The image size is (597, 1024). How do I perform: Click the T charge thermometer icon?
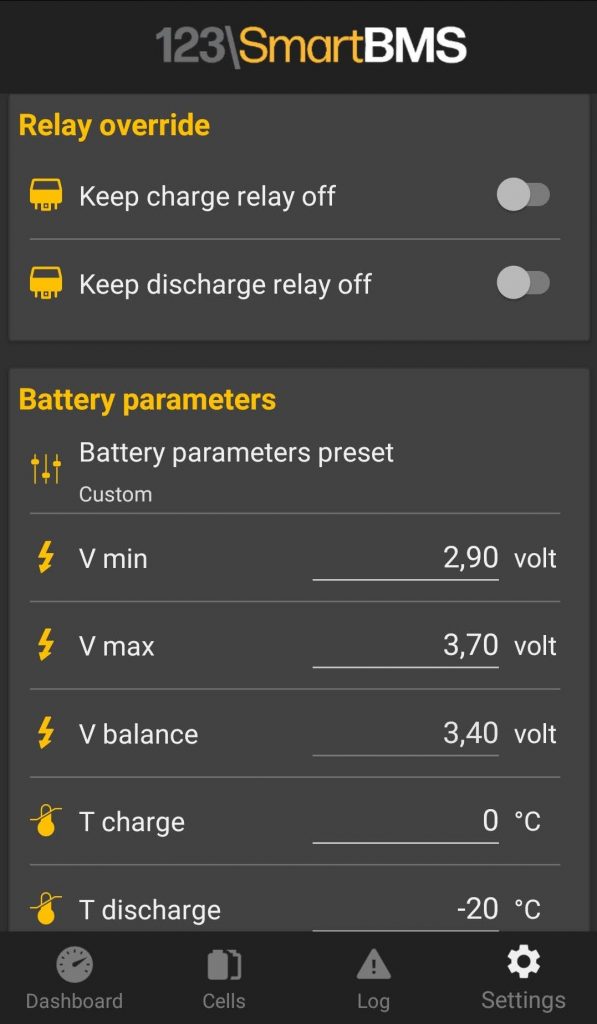[x=46, y=822]
